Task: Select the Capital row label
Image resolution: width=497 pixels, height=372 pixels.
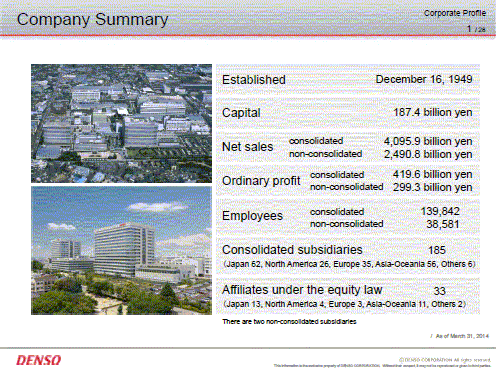Action: click(241, 113)
